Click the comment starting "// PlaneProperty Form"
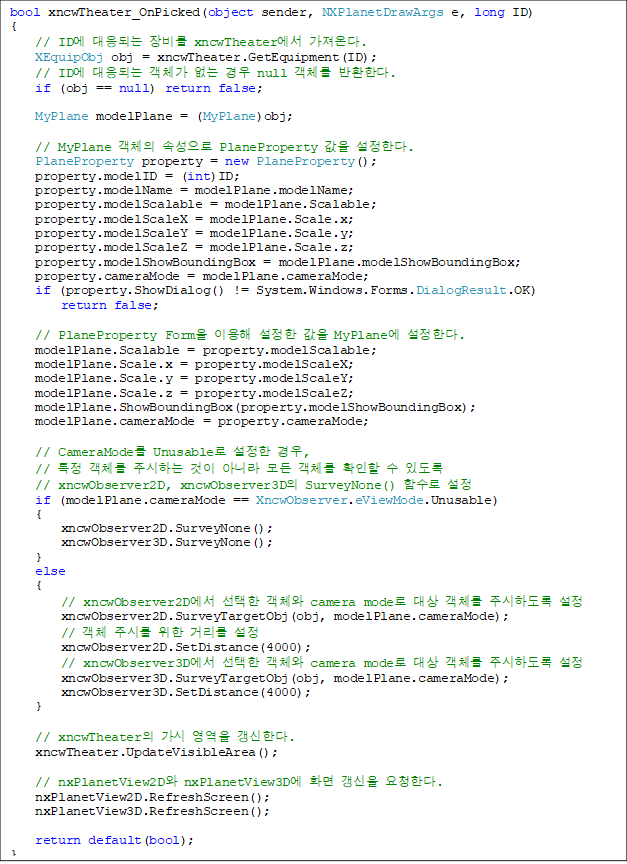 coord(250,335)
